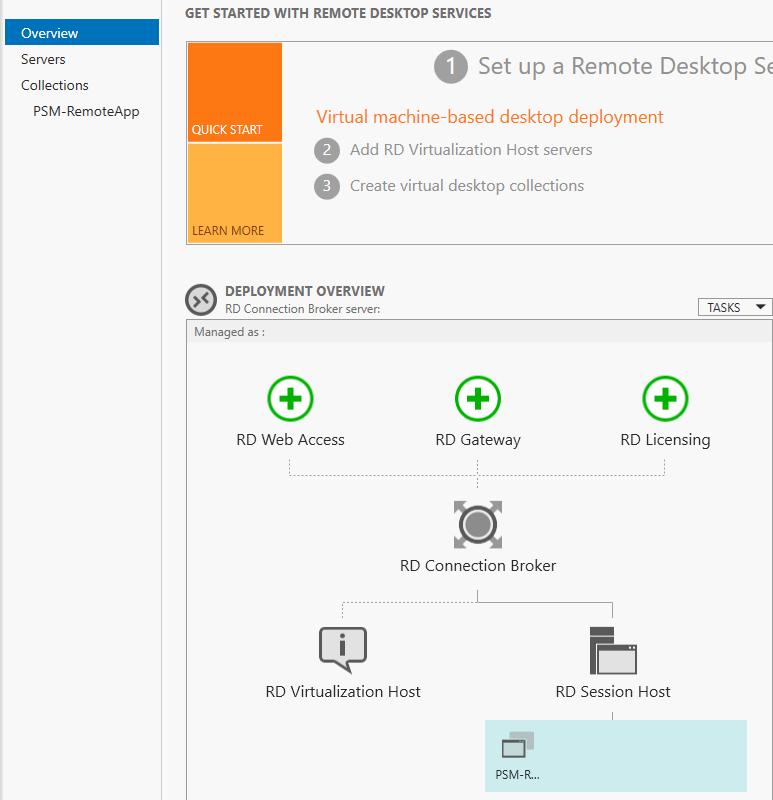Open the TASKS dropdown menu
The image size is (773, 800).
pos(735,307)
